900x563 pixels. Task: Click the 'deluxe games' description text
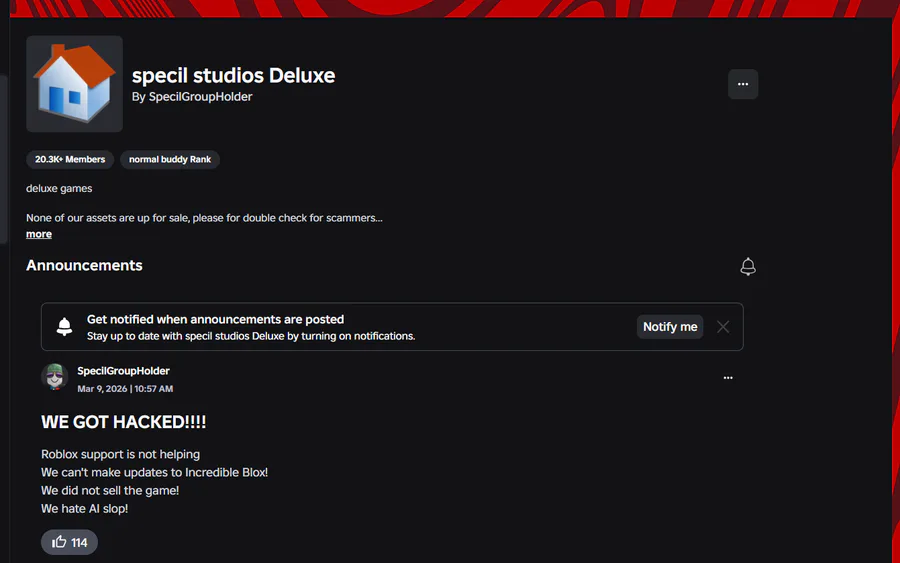point(59,189)
